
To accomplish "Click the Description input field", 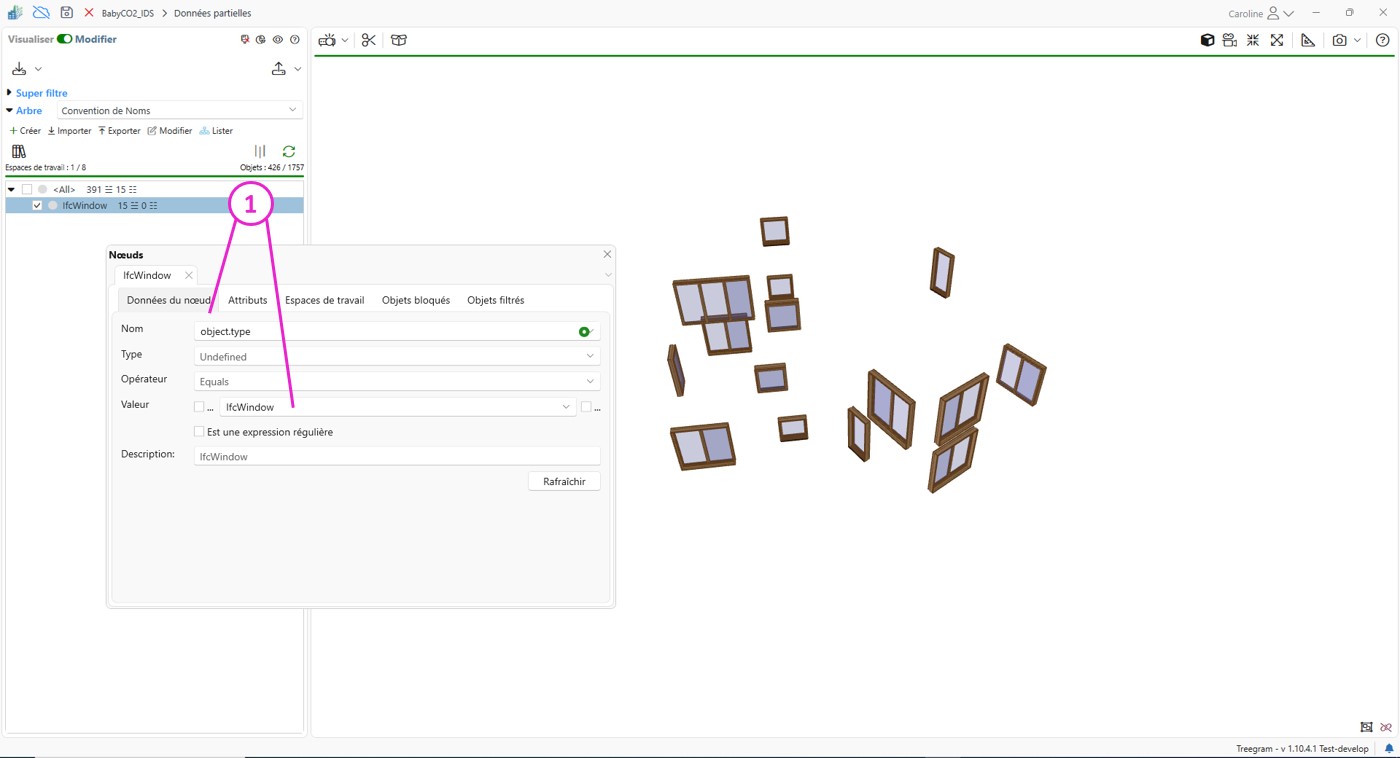I will pyautogui.click(x=396, y=456).
